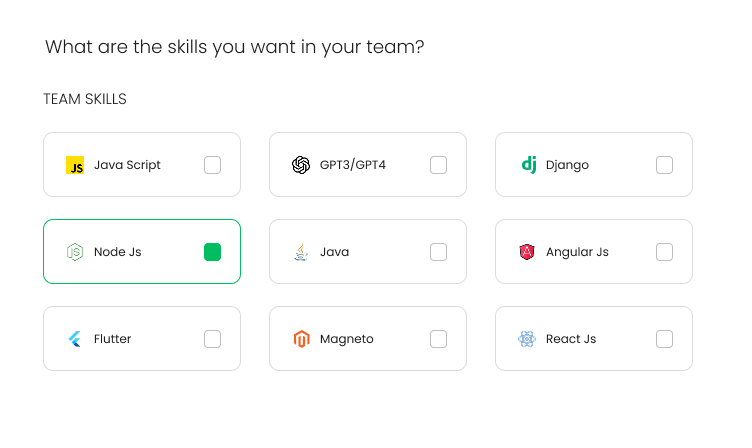The height and width of the screenshot is (448, 752).
Task: Click the orange Magento logo icon
Action: (x=301, y=339)
